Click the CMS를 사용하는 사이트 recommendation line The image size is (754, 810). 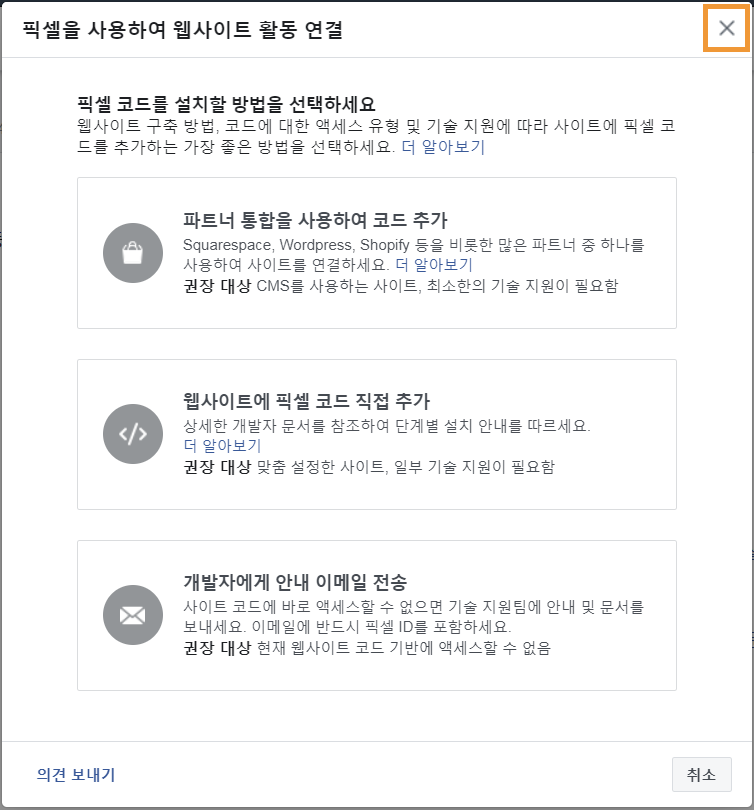tap(401, 286)
